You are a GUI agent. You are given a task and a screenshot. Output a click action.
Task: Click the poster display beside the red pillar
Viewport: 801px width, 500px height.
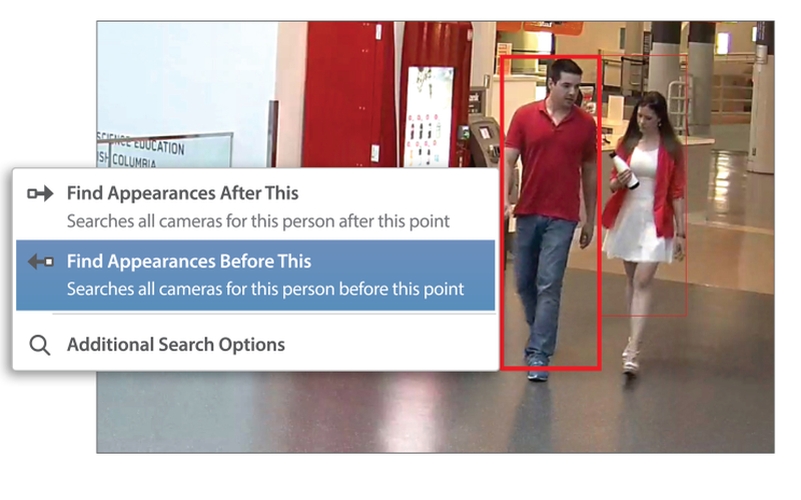coord(428,115)
